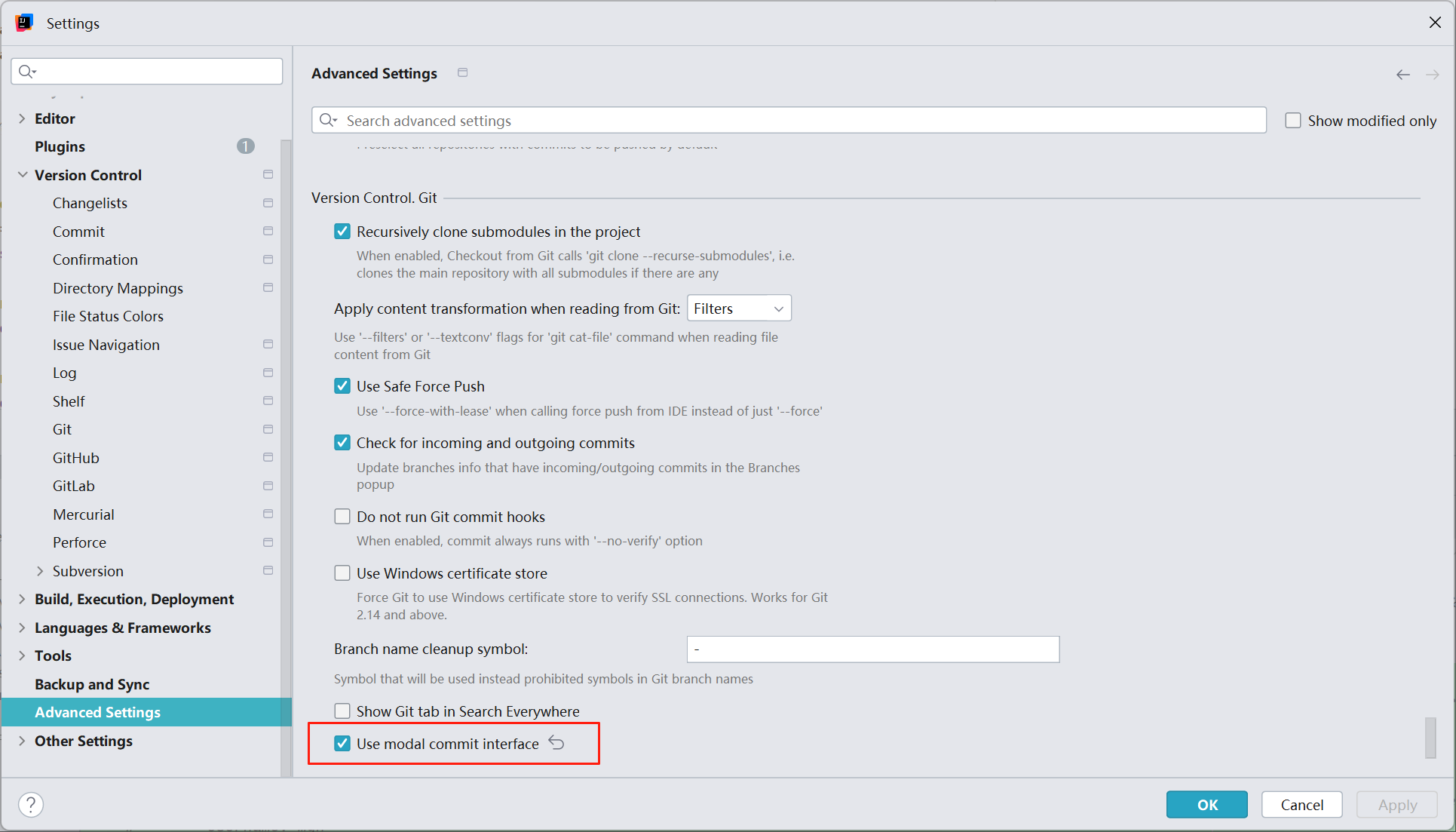Collapse the Version Control tree node

coord(23,175)
